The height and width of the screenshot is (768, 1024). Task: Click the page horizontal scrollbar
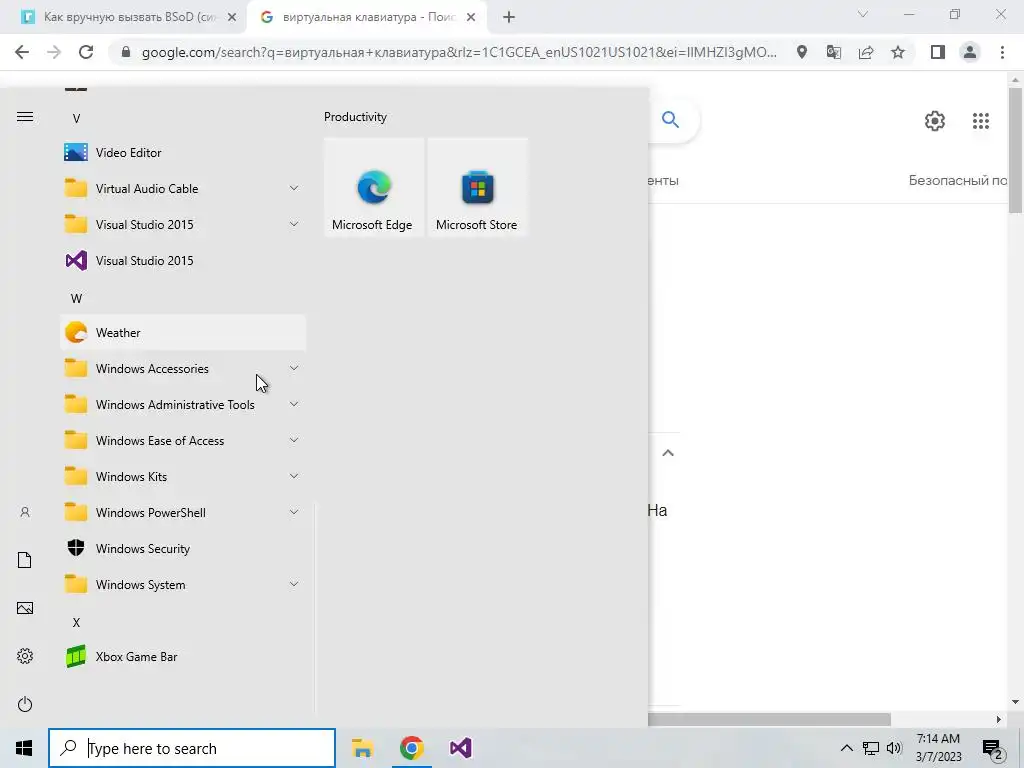[769, 720]
